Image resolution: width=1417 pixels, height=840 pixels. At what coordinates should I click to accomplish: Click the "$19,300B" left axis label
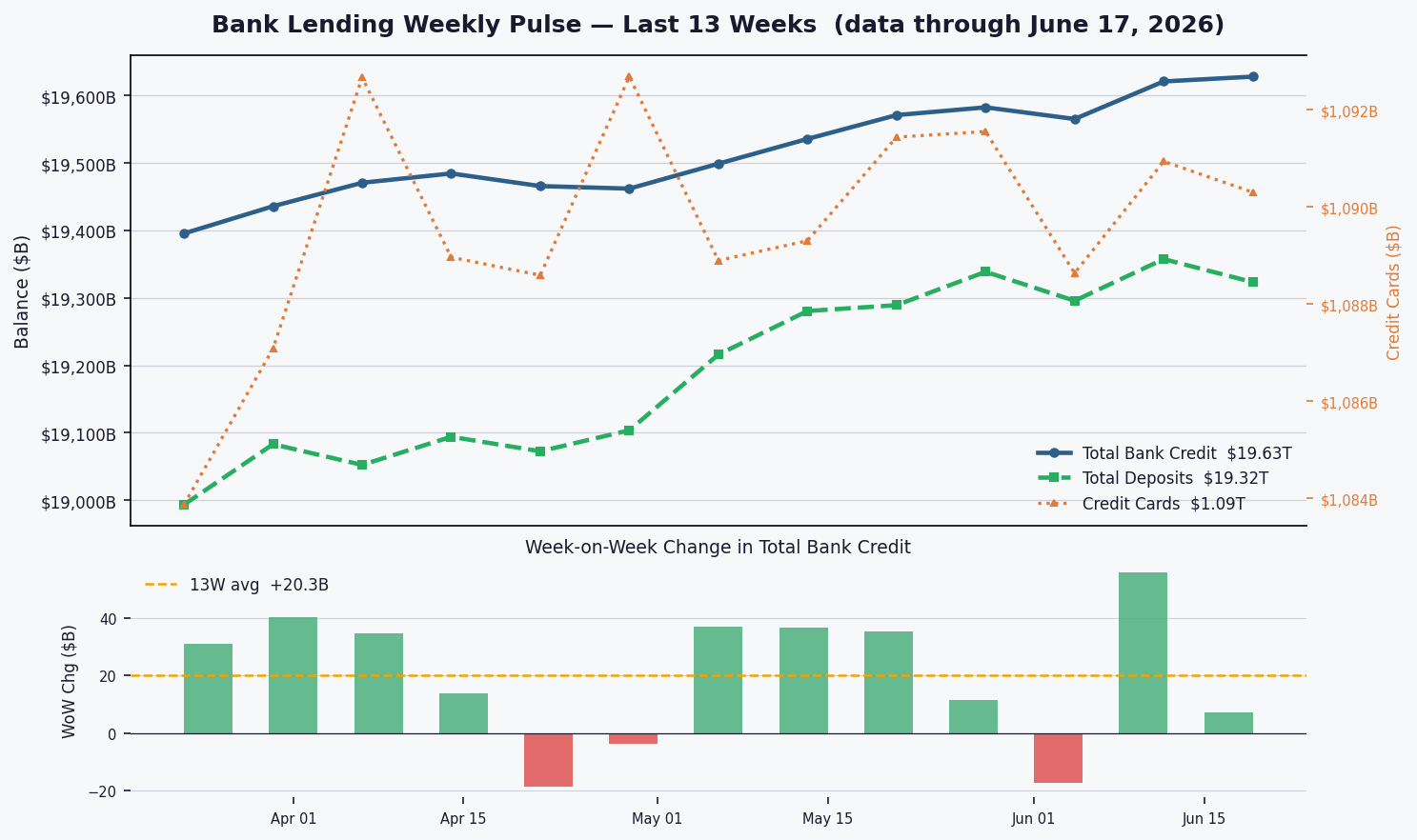pos(79,299)
